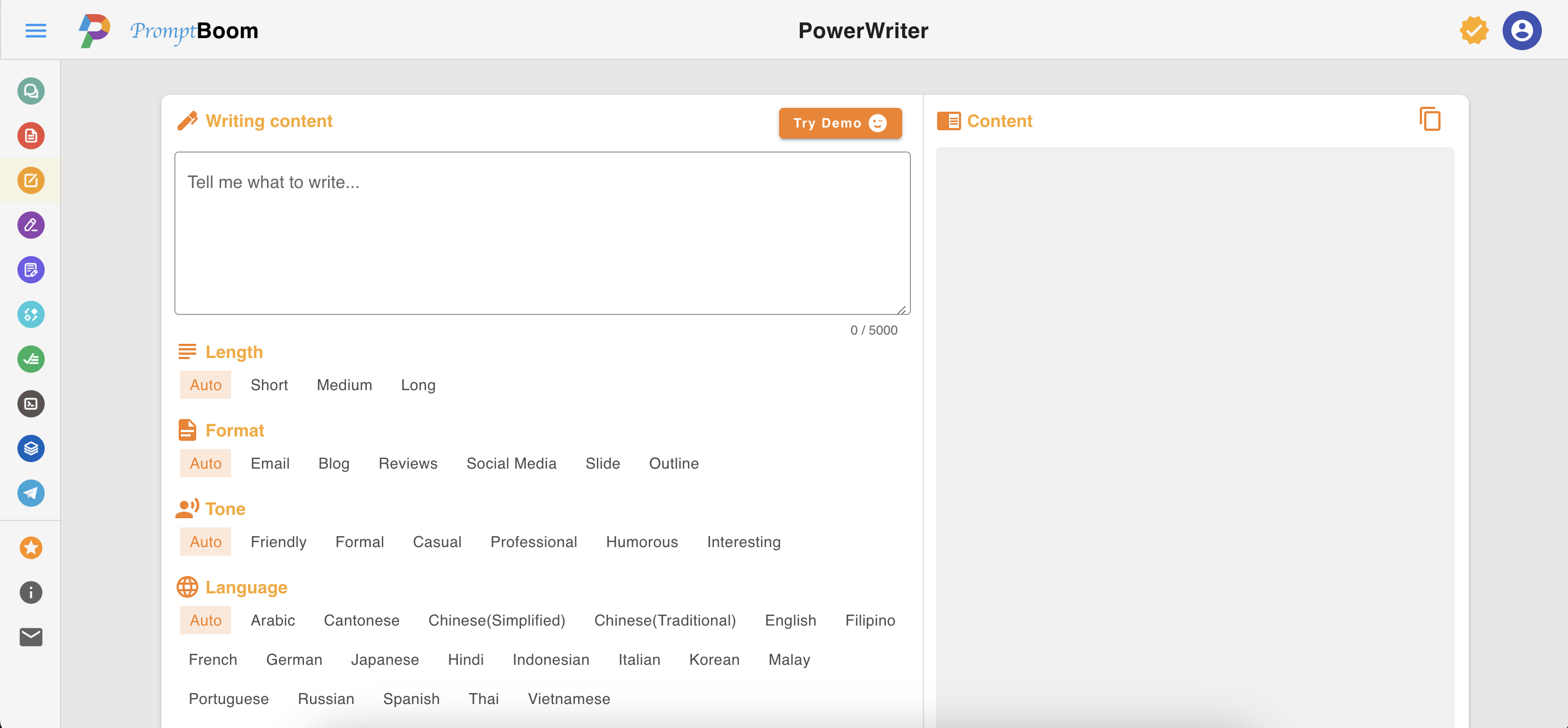Click the purple pencil sidebar icon
Screen dimensions: 1568x728
31,225
